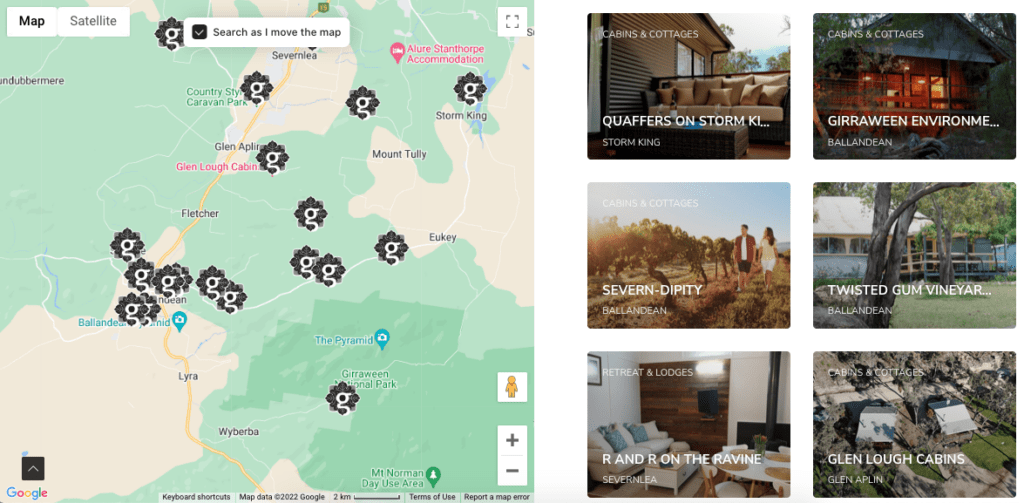
Task: Switch to Satellite map view
Action: click(x=93, y=21)
